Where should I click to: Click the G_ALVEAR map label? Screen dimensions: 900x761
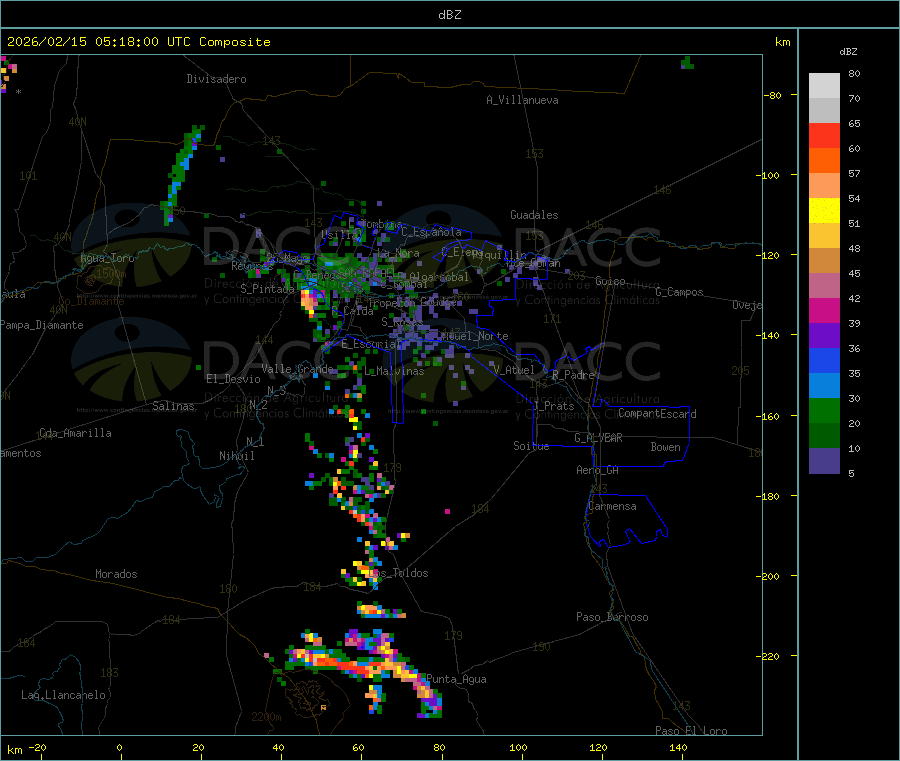(x=599, y=438)
